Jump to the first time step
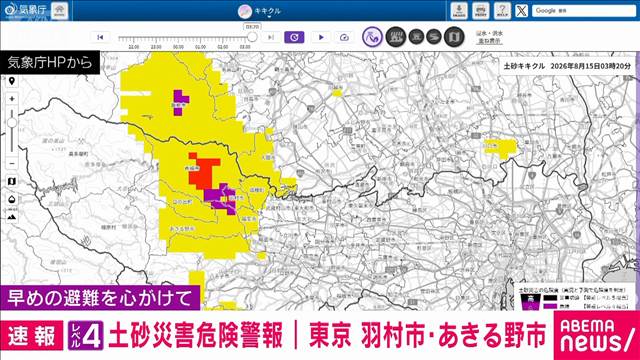Screen dimensions: 640x360 [100, 37]
